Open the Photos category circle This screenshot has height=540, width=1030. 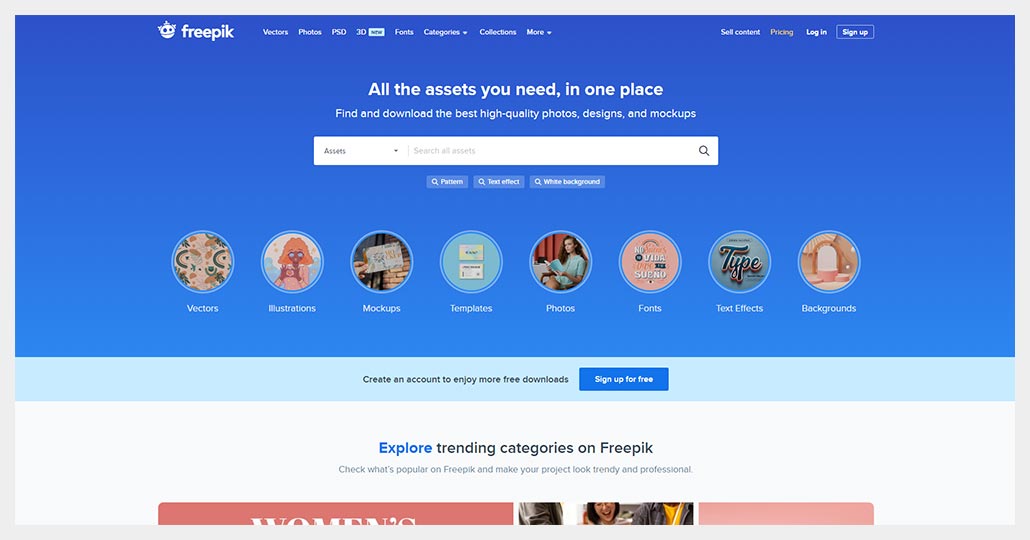(x=560, y=261)
